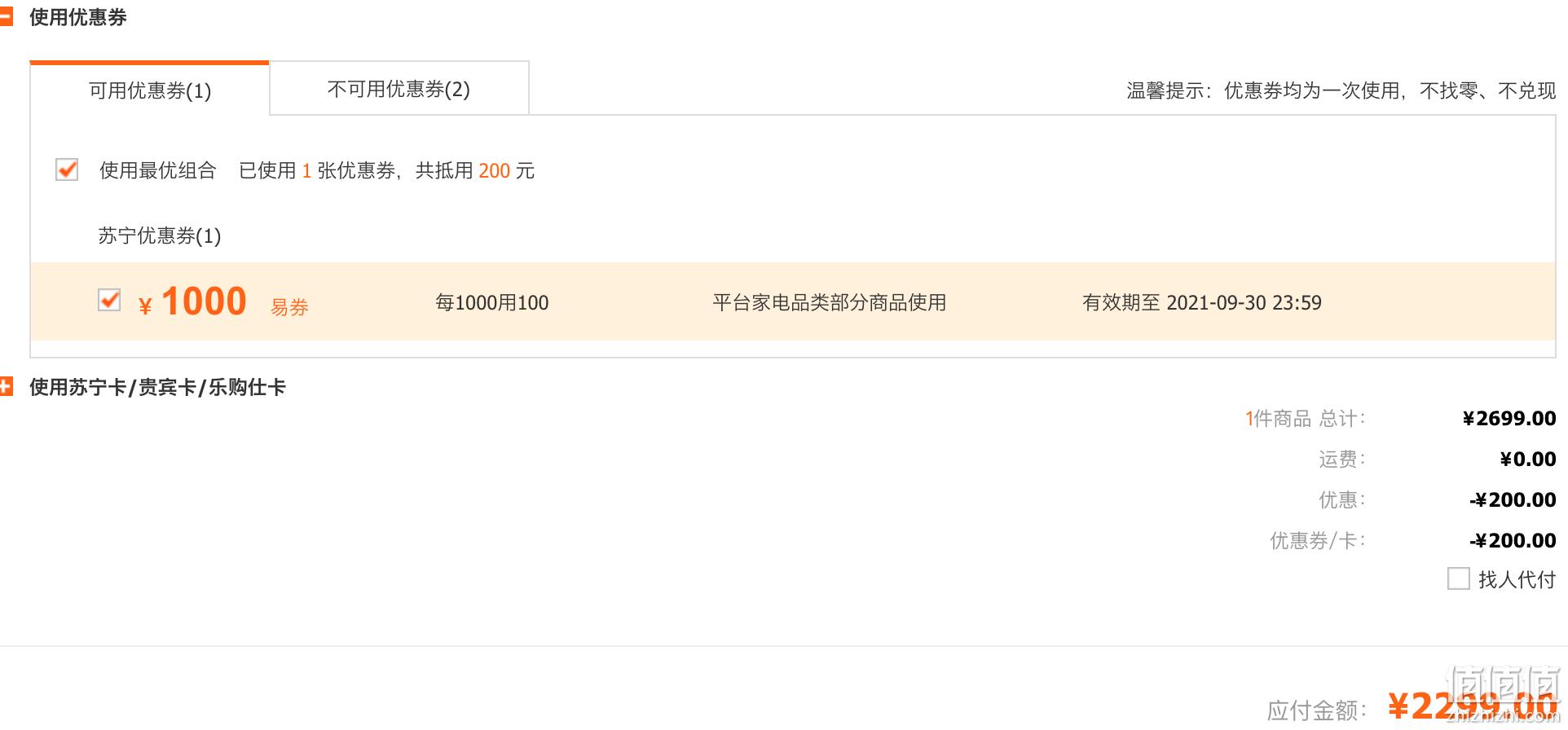Screen dimensions: 1568x730
Task: Click the 应付金额 payable total amount
Action: pos(1472,706)
